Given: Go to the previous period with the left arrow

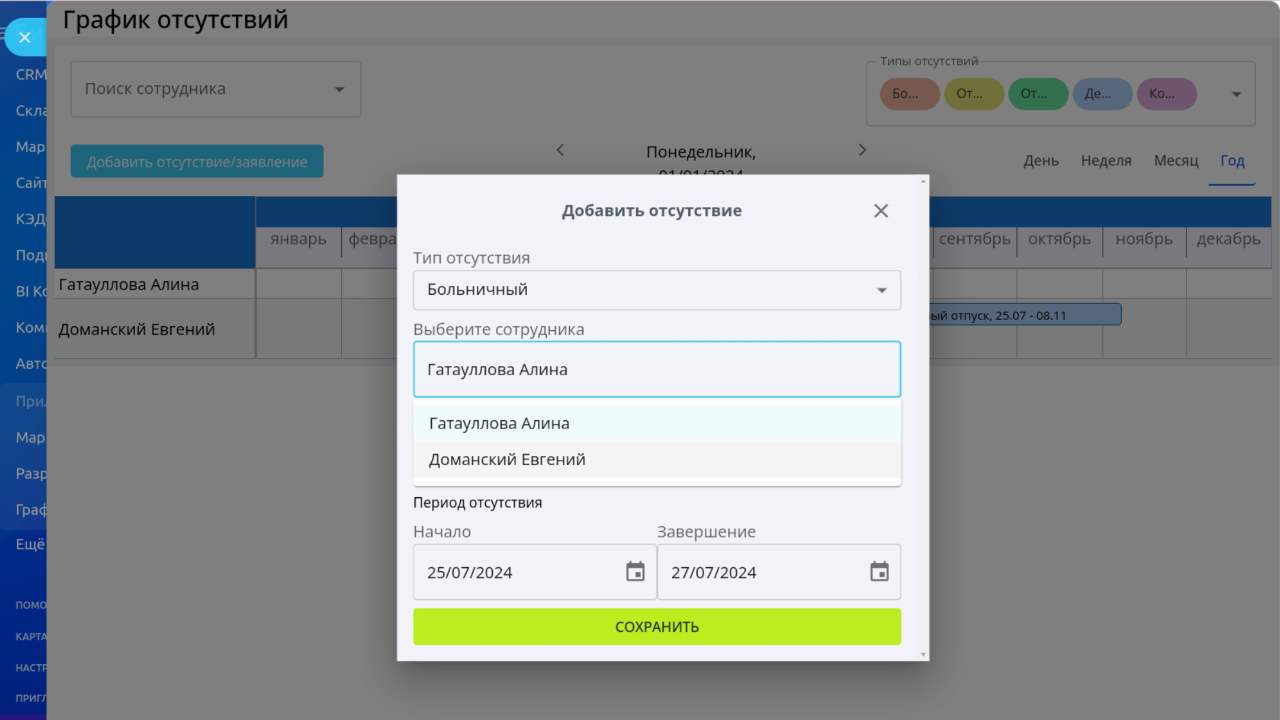Looking at the screenshot, I should 560,150.
